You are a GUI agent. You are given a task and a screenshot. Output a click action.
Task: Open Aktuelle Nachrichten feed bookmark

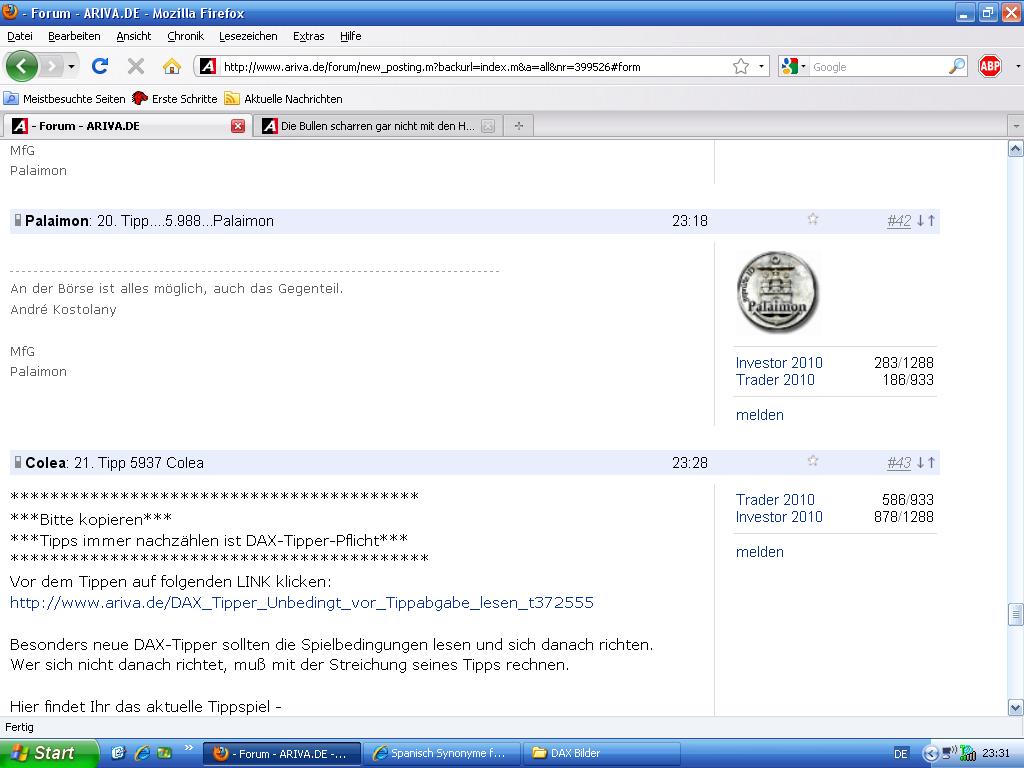pyautogui.click(x=283, y=99)
